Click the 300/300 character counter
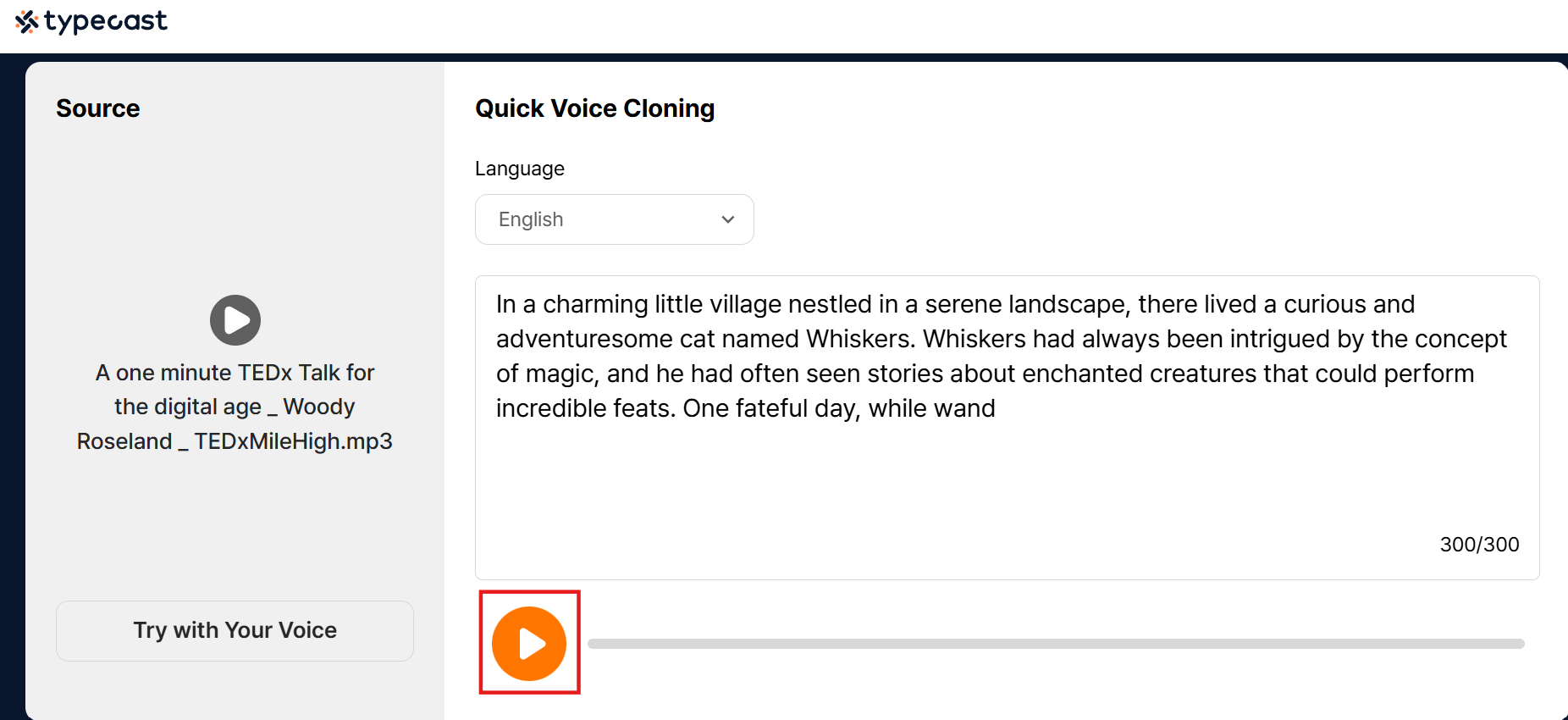 pyautogui.click(x=1479, y=545)
